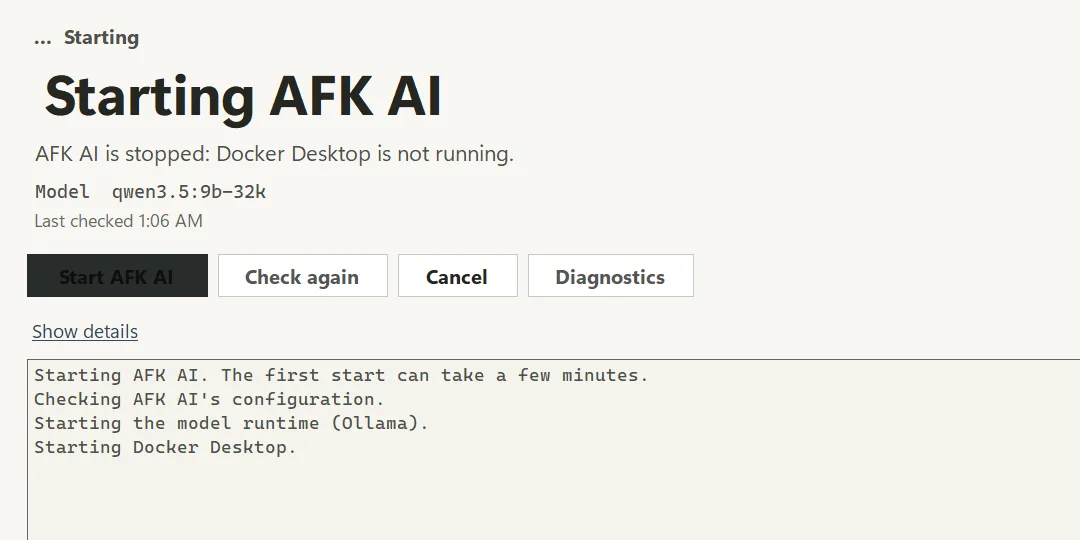Screen dimensions: 1080x540
Task: Select the 'Starting AFK AI' heading
Action: pos(242,97)
